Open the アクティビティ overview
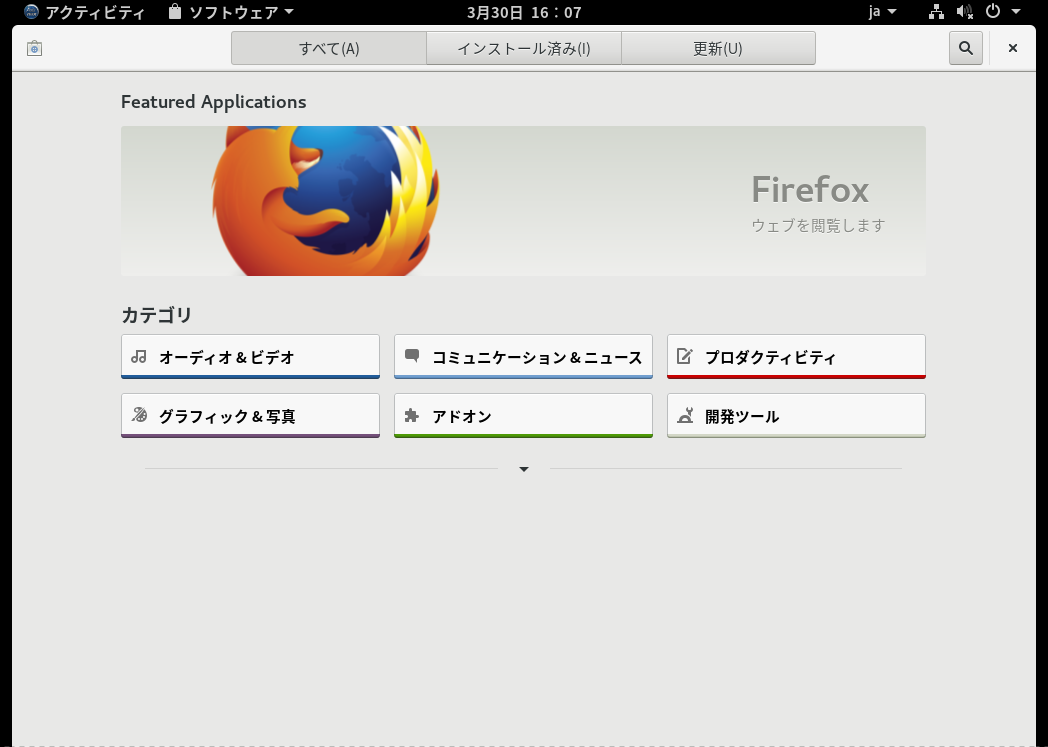 [x=84, y=12]
